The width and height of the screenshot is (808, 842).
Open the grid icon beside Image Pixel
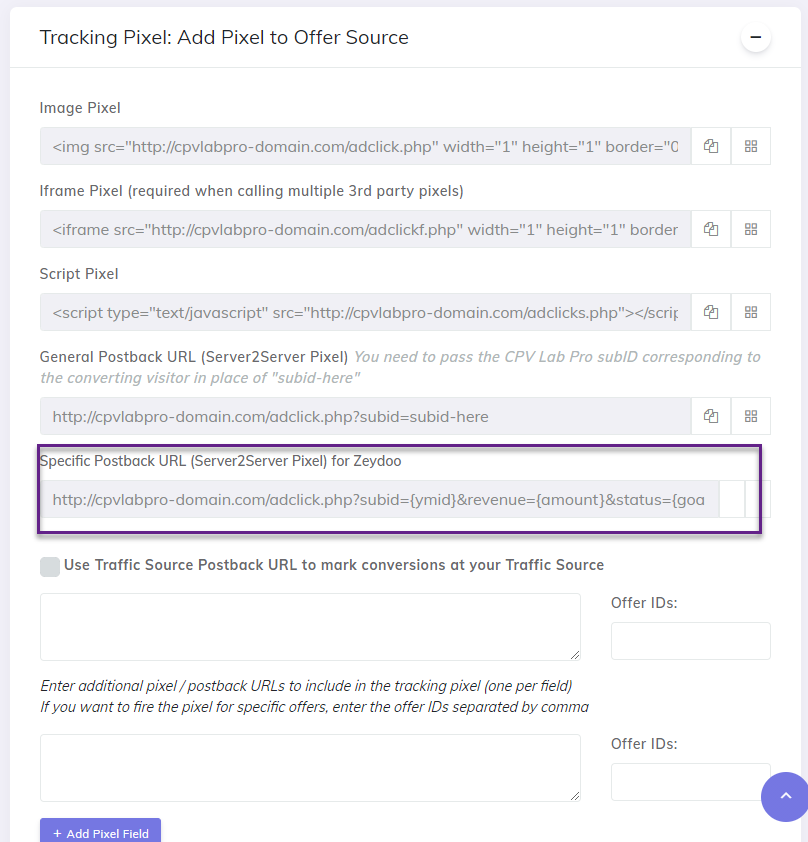pos(751,146)
